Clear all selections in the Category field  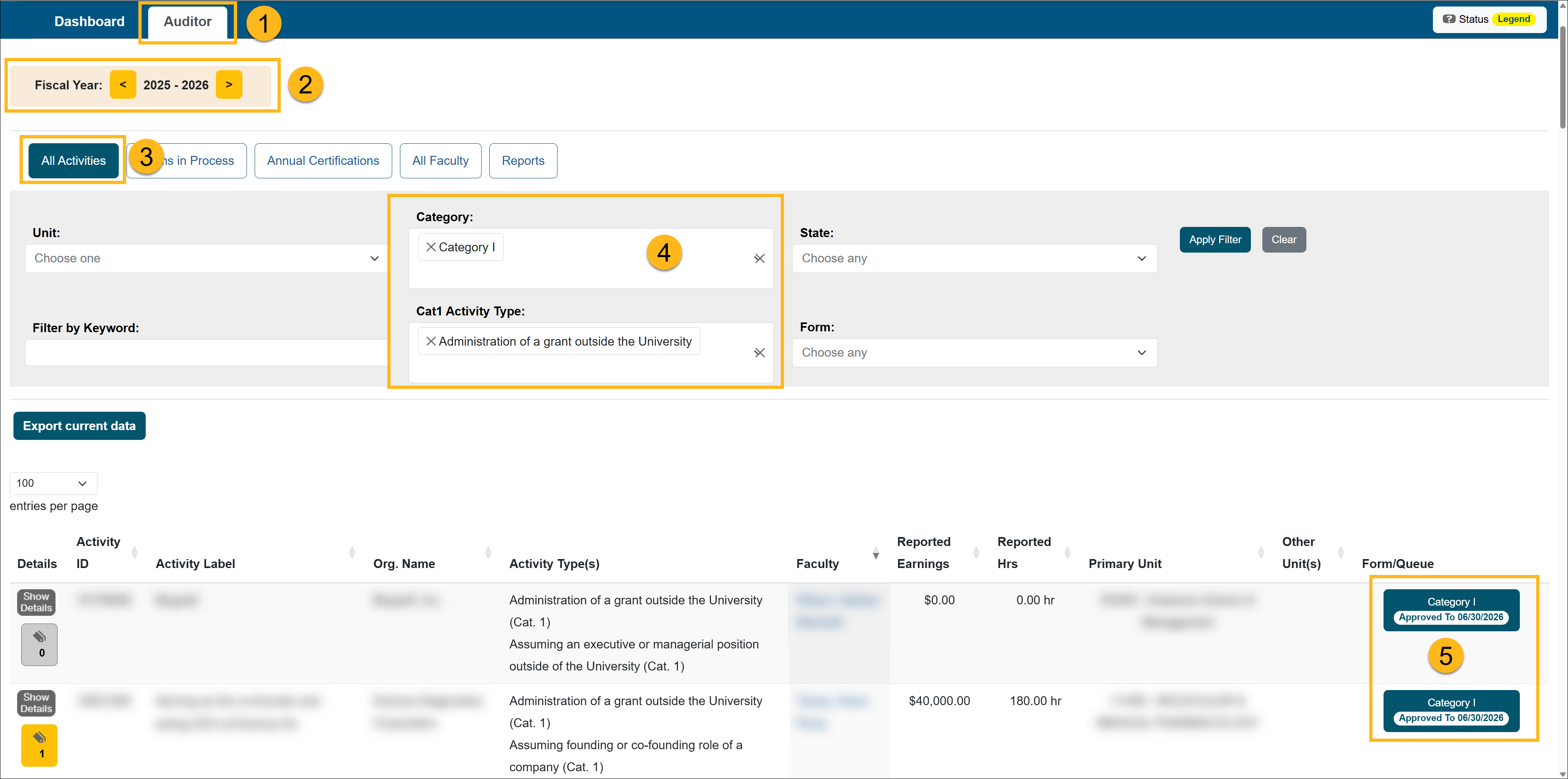[759, 258]
